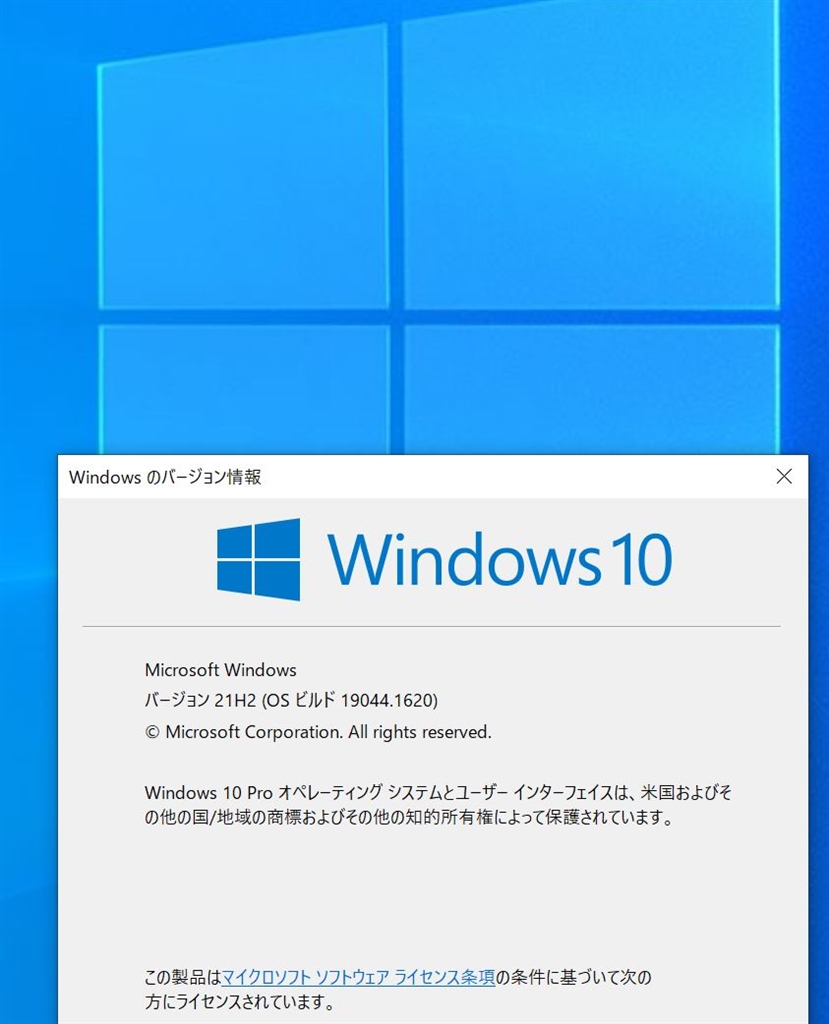829x1024 pixels.
Task: Click the version line 'バージョン 21H2 (OS ビルド 19044.1620)'
Action: pos(291,701)
